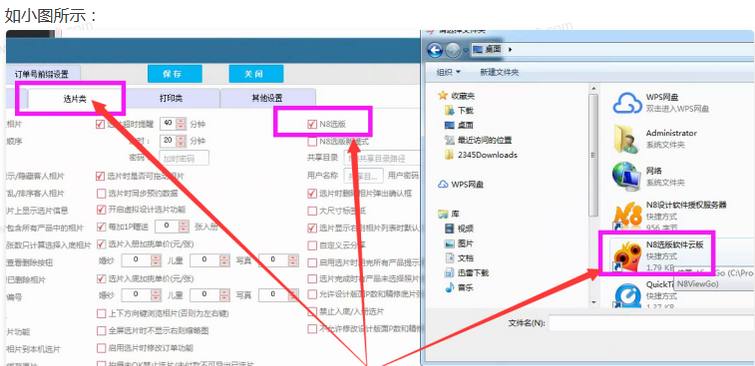Toggle 自定义云分享 checkbox
The height and width of the screenshot is (366, 755).
[312, 245]
